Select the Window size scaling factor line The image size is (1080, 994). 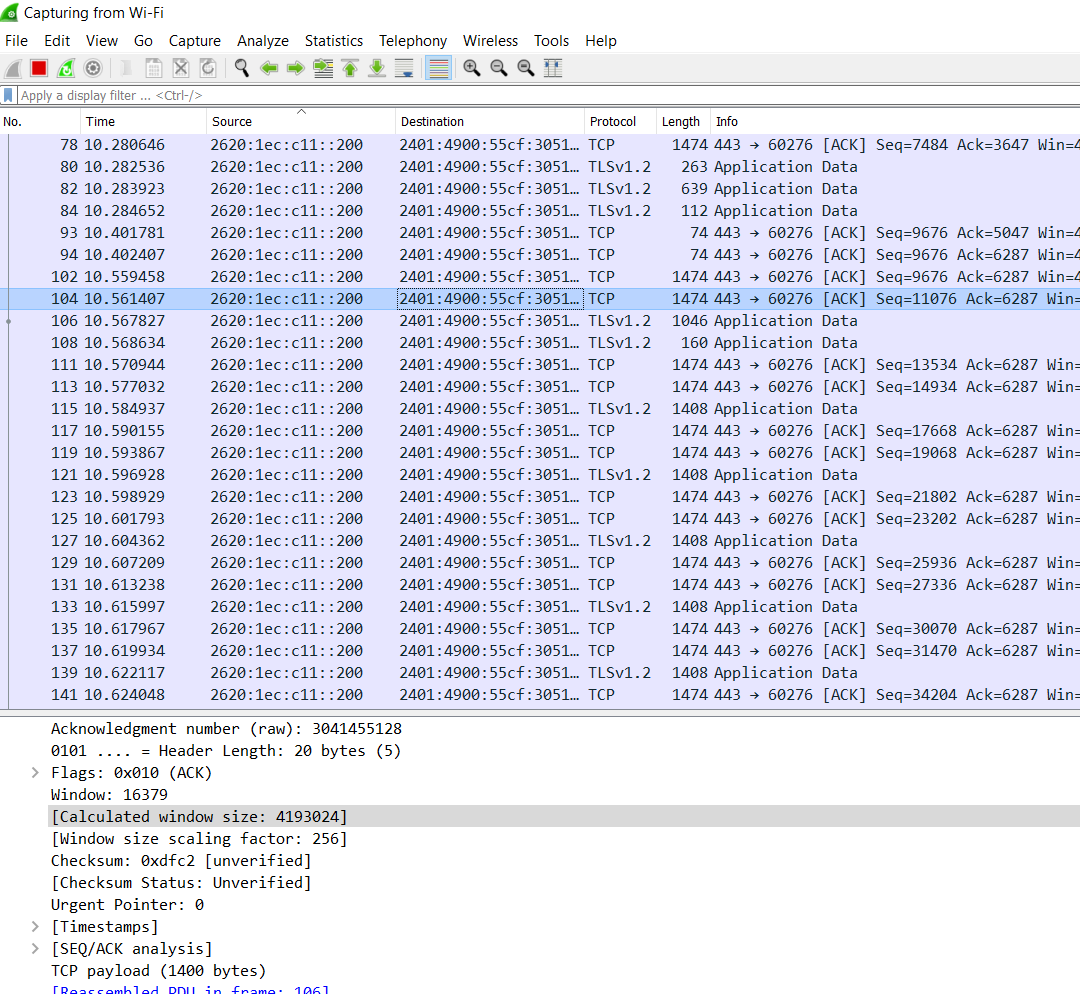199,839
